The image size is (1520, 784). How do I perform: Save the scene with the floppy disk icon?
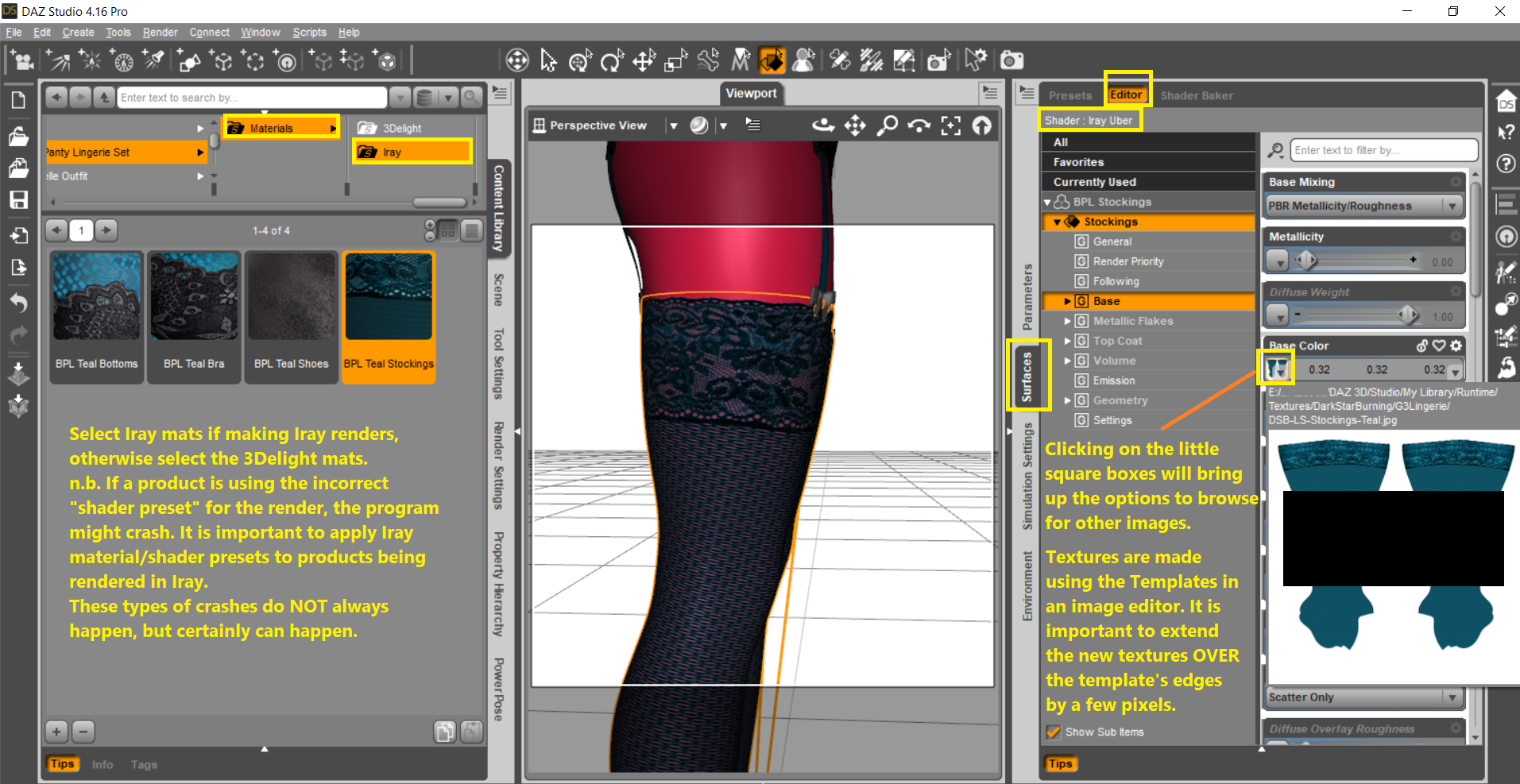[18, 199]
